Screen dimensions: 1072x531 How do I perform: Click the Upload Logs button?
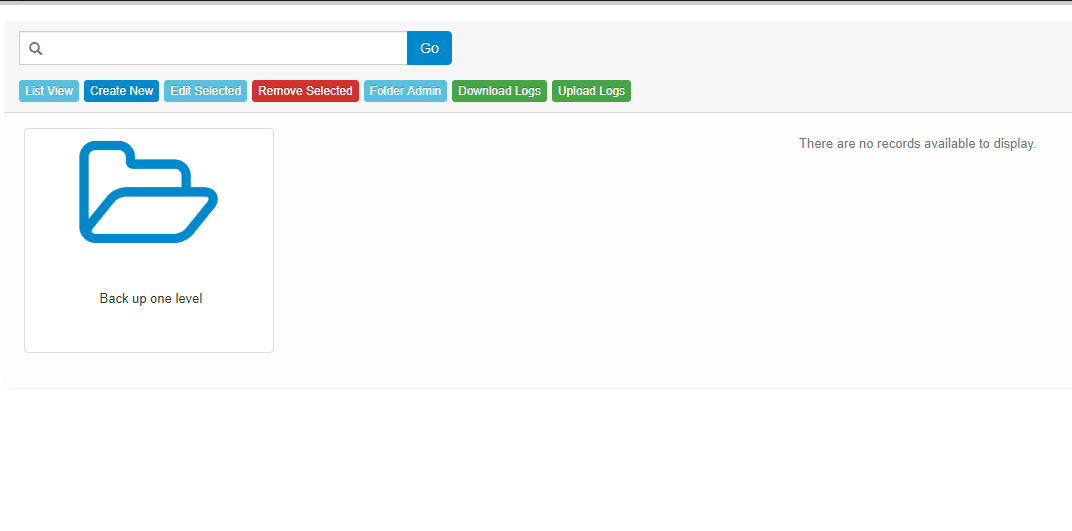(591, 91)
